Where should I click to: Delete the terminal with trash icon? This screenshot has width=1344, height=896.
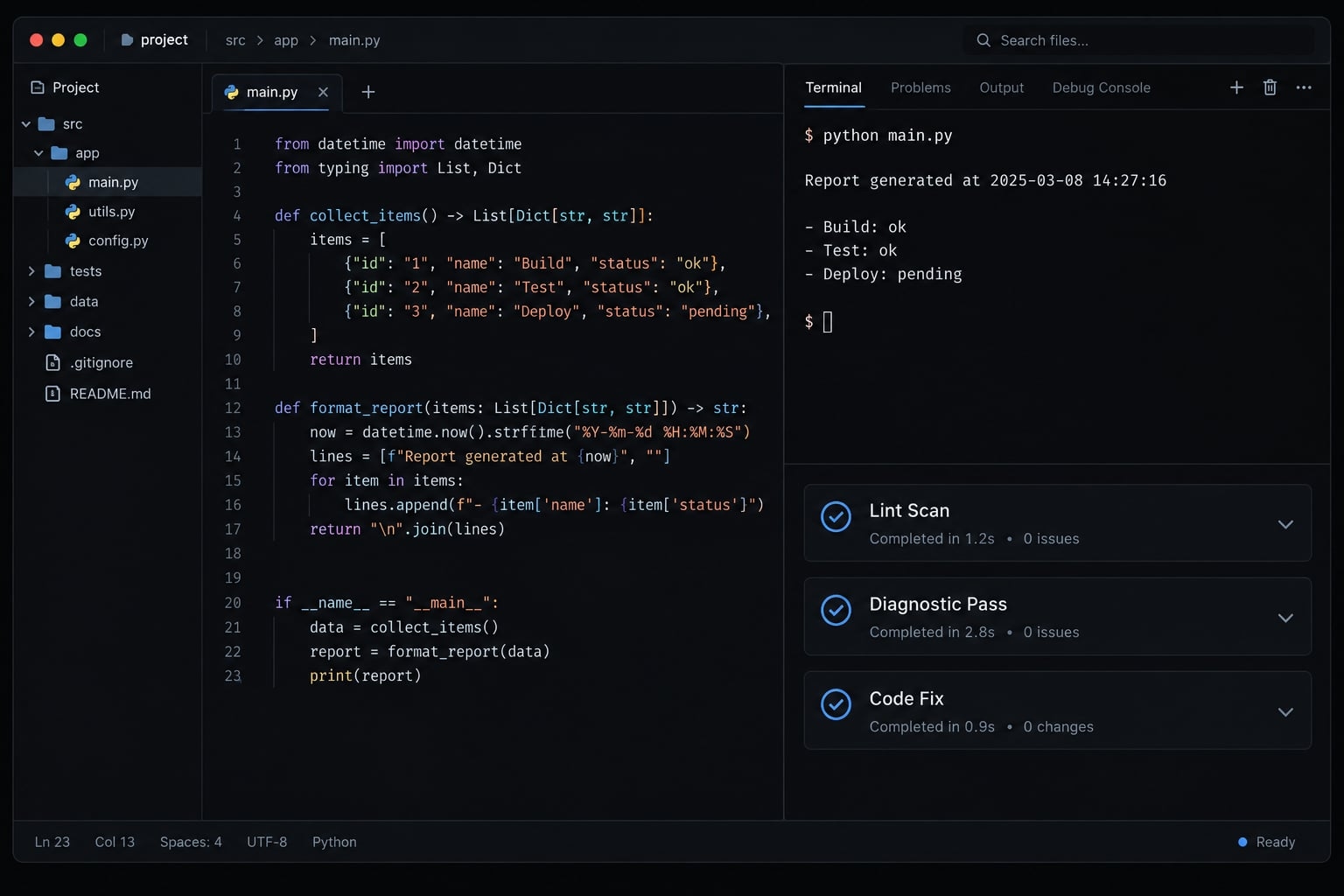pyautogui.click(x=1270, y=87)
